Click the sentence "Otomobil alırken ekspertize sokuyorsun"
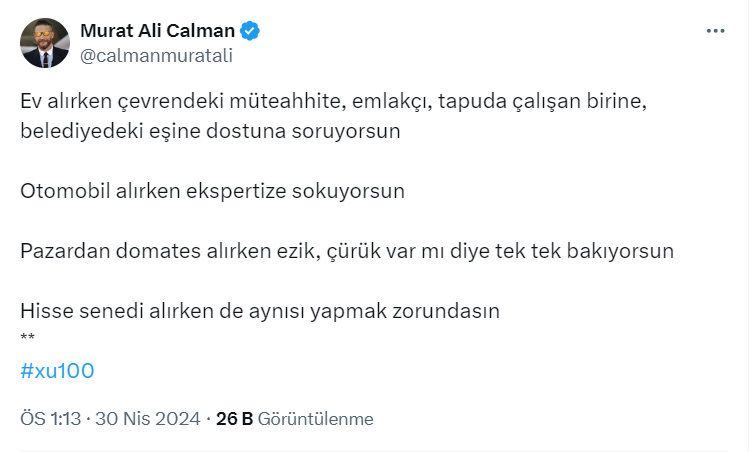 point(212,191)
